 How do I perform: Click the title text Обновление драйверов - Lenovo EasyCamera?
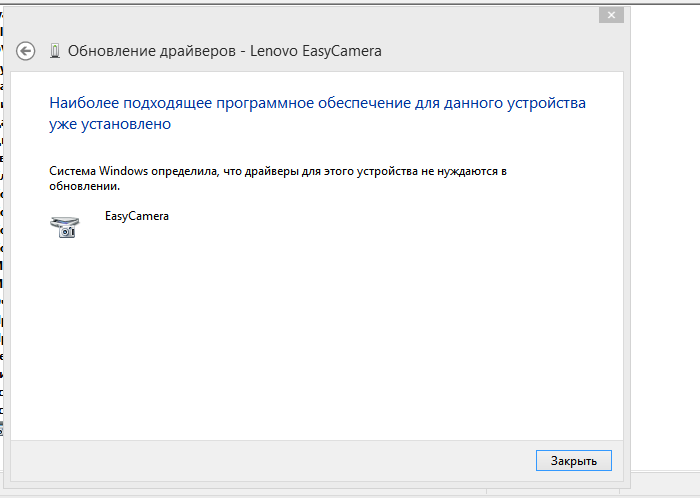(x=225, y=51)
